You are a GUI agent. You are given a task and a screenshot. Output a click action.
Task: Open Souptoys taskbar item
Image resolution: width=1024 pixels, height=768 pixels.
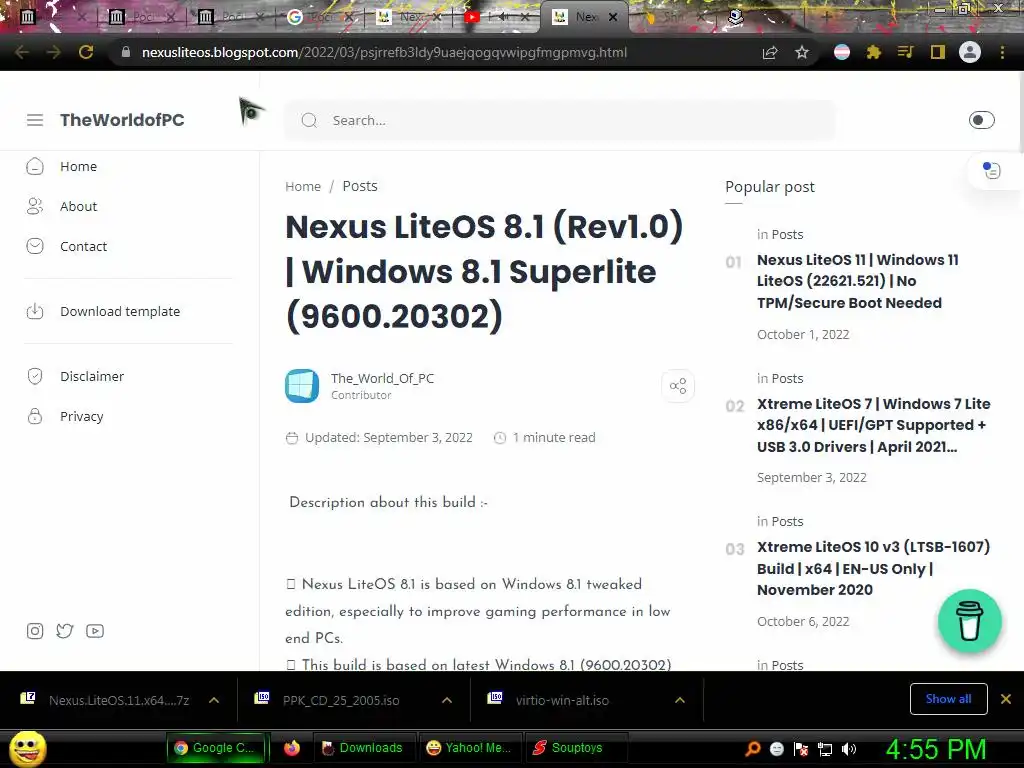point(575,748)
